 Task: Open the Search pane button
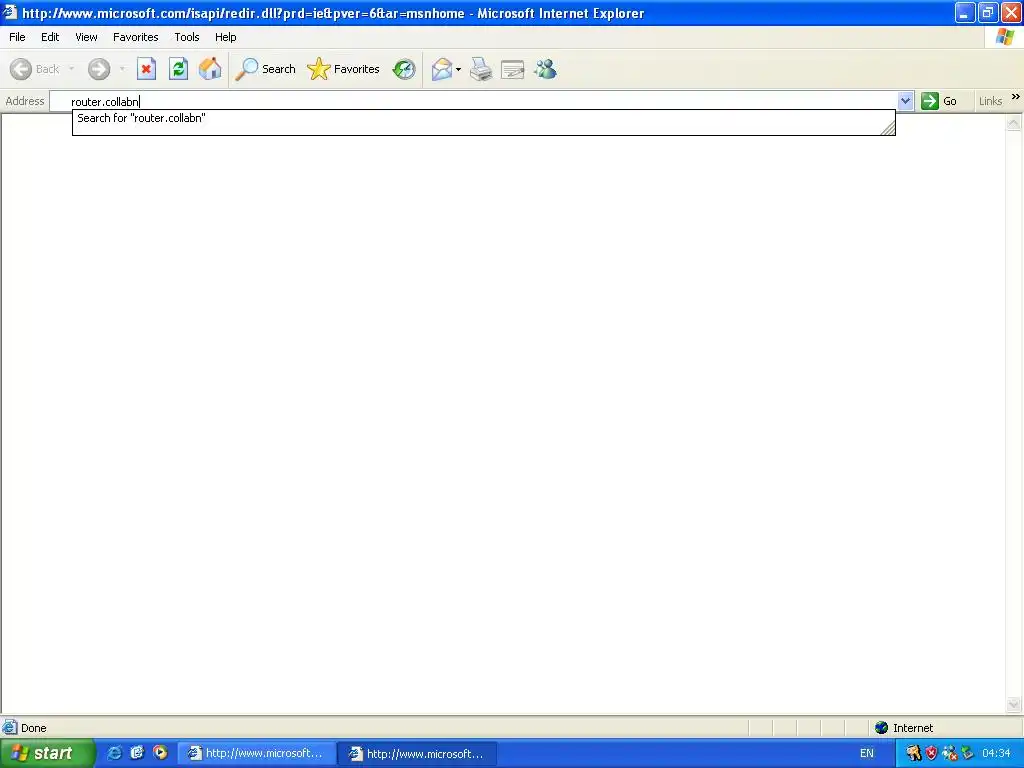(265, 69)
